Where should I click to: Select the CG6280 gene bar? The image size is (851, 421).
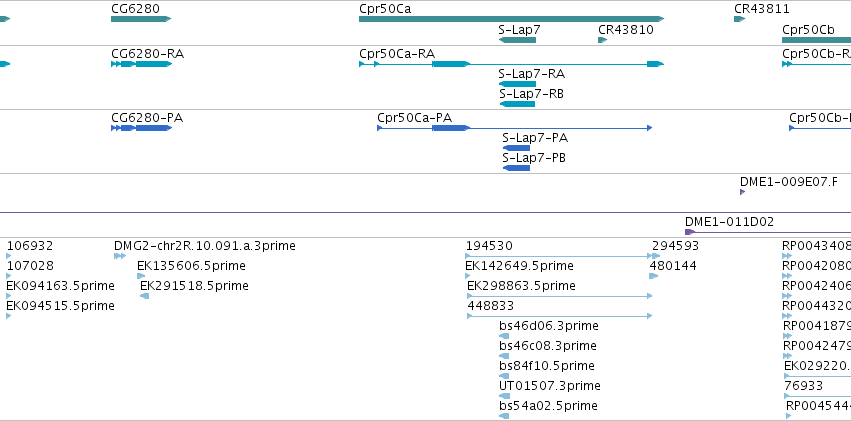141,19
